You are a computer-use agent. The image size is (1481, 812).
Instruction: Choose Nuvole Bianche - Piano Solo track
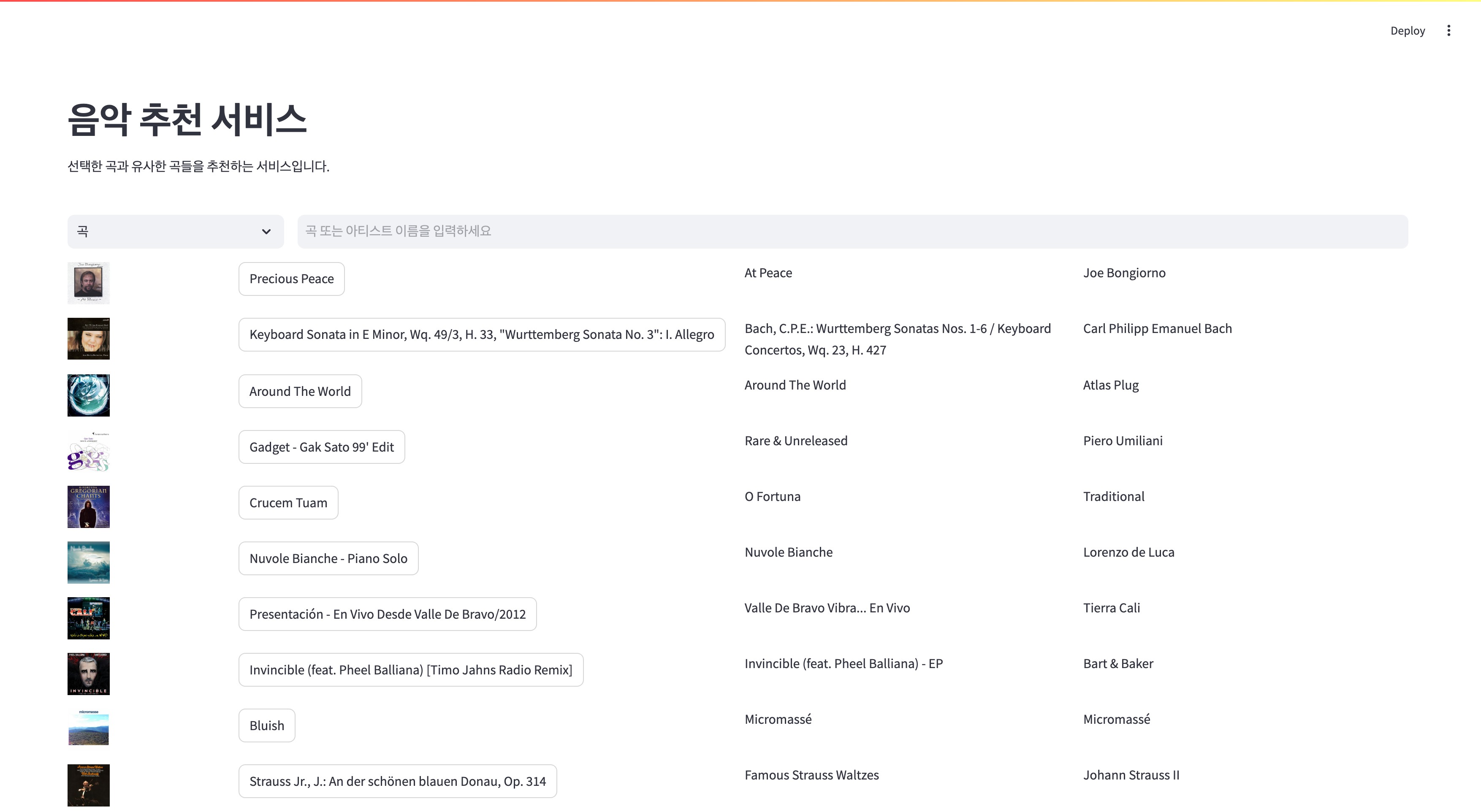[x=328, y=559]
